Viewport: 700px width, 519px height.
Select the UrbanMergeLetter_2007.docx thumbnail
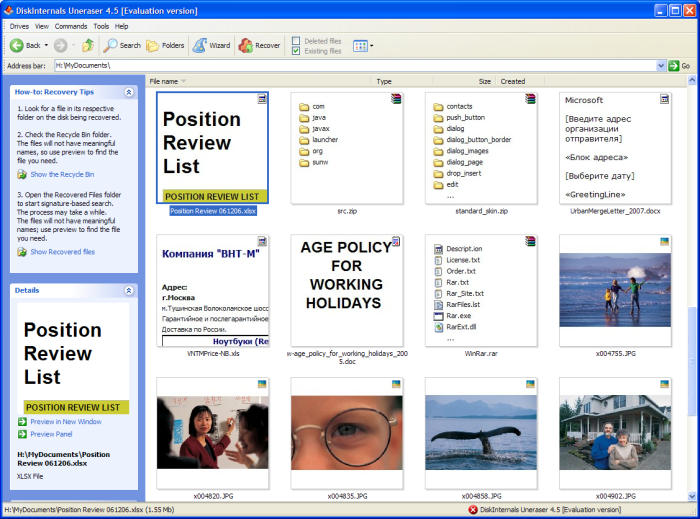(615, 148)
